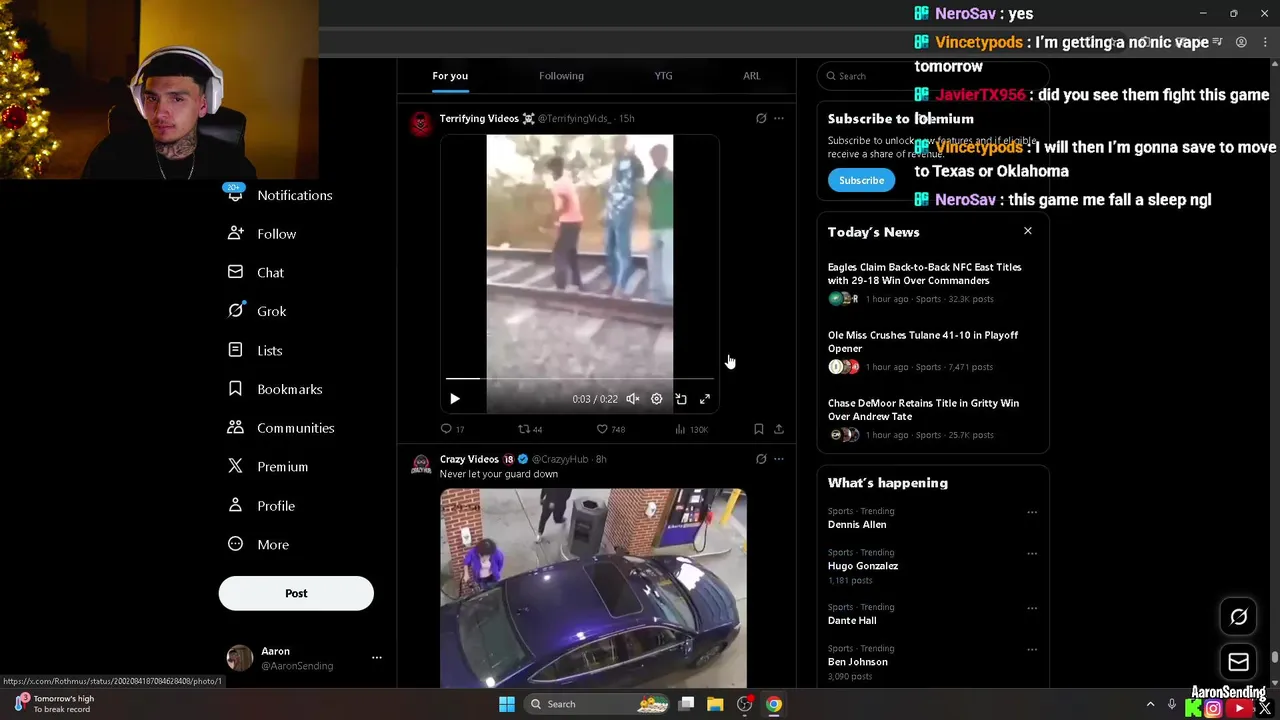Unmute the video volume
The height and width of the screenshot is (720, 1280).
pos(633,399)
